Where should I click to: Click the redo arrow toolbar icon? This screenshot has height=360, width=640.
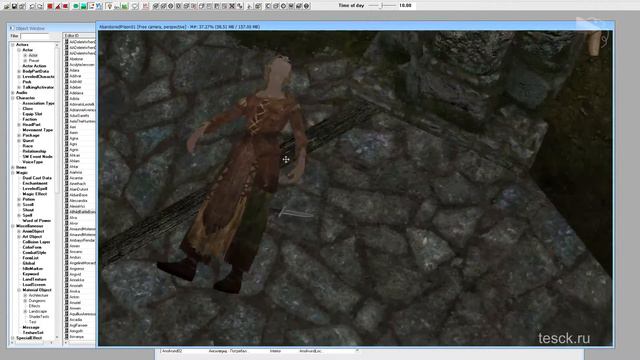40,6
